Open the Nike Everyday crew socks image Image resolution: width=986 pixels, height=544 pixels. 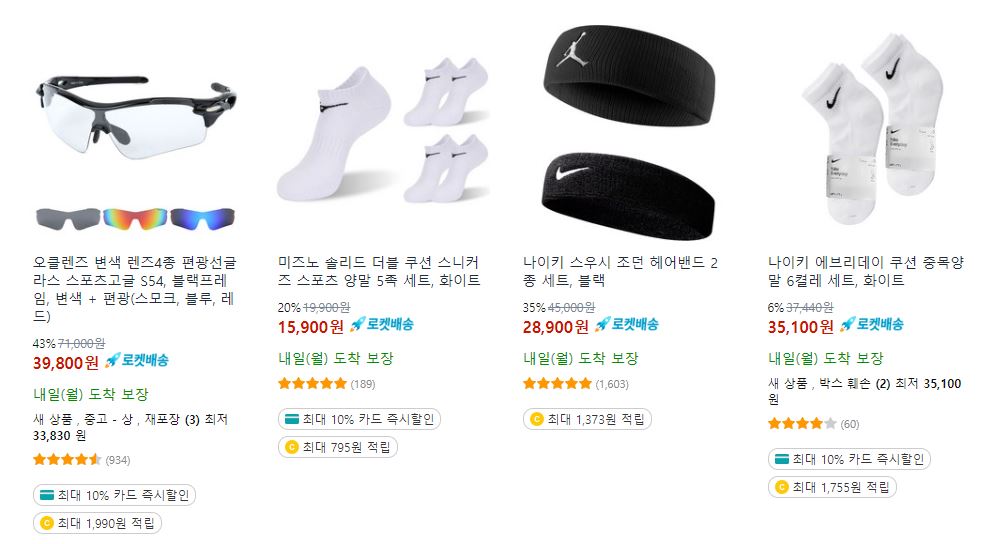click(871, 131)
